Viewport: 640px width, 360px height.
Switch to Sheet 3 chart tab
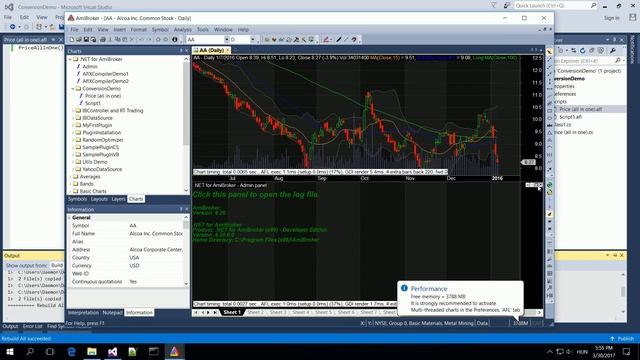coord(278,312)
